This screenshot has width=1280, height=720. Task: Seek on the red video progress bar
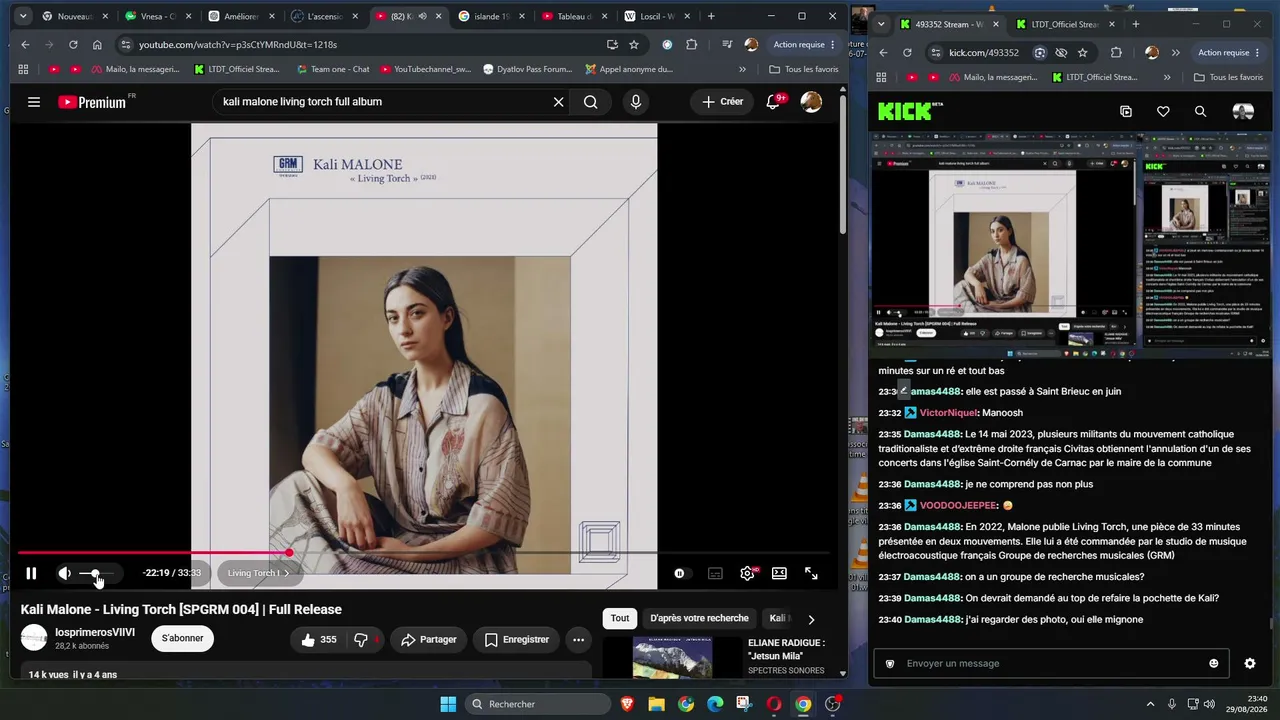point(423,552)
